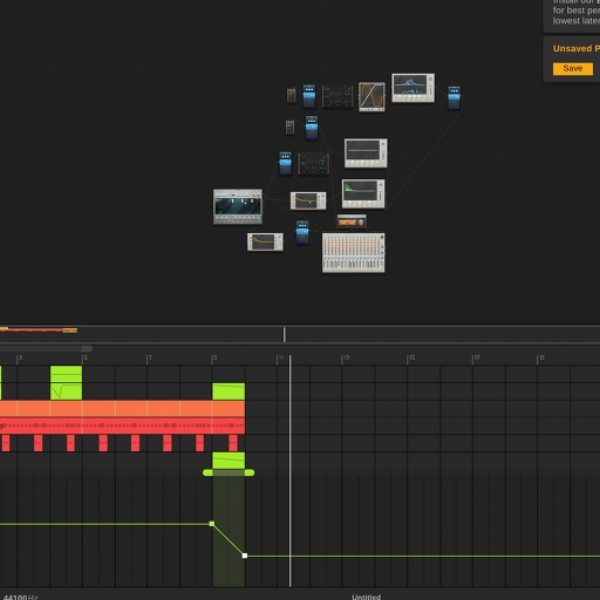Select the synth device with wide dark display
600x600 pixels.
(238, 206)
